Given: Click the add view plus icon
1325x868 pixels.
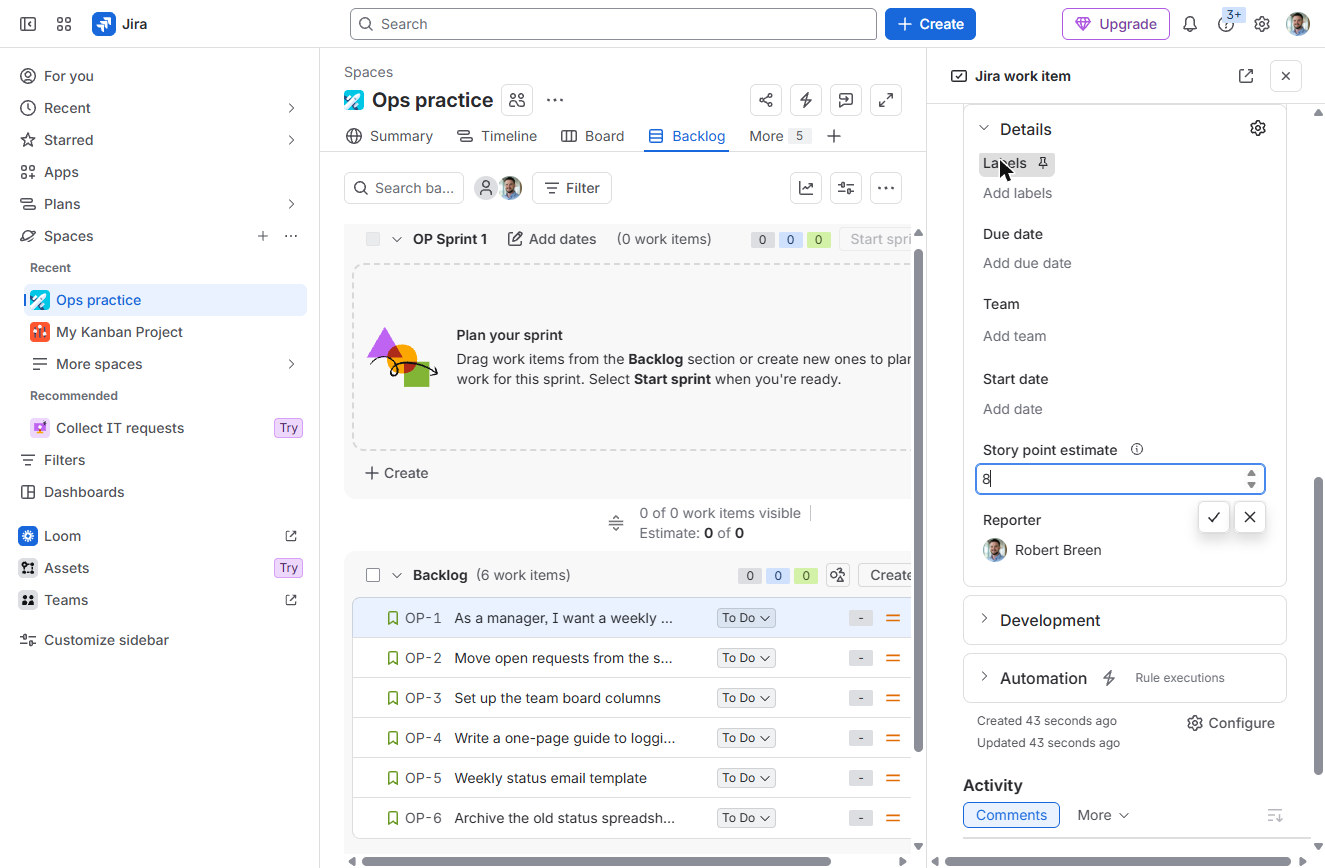Looking at the screenshot, I should (x=834, y=136).
